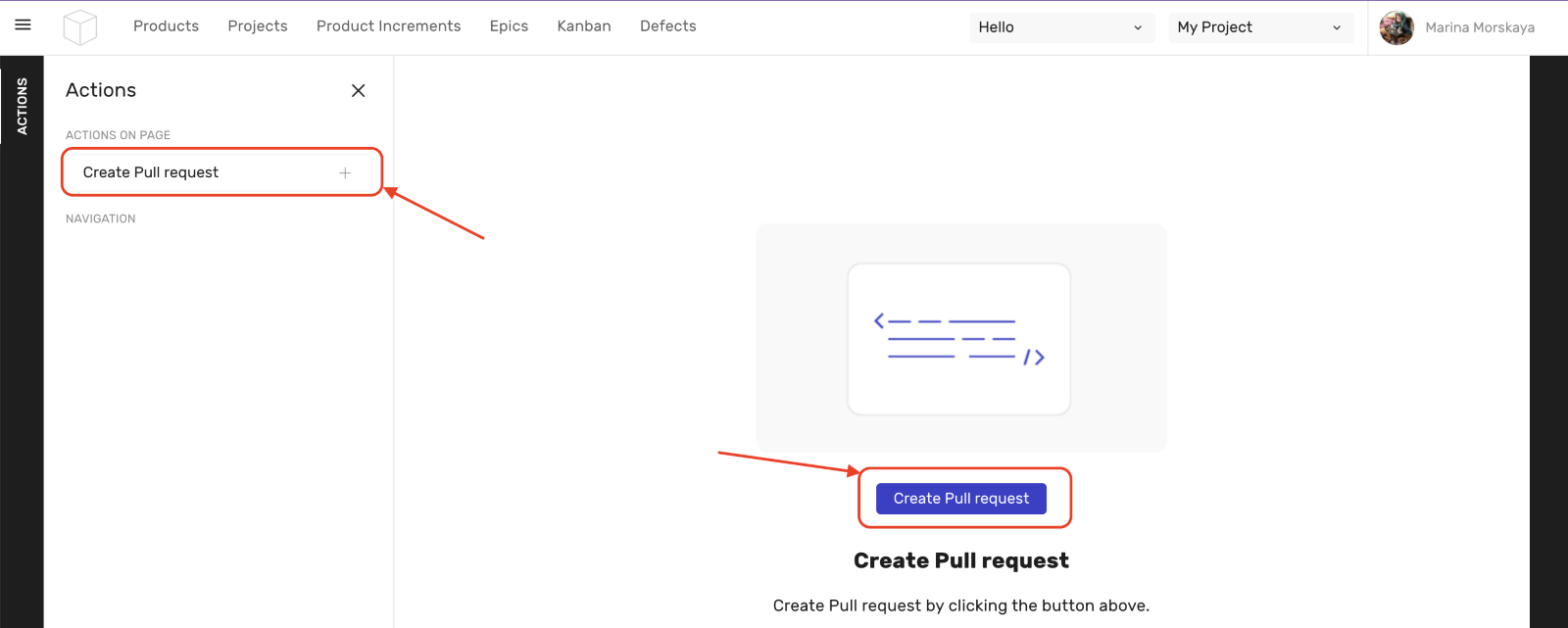Expand the My Project dropdown

[1259, 27]
